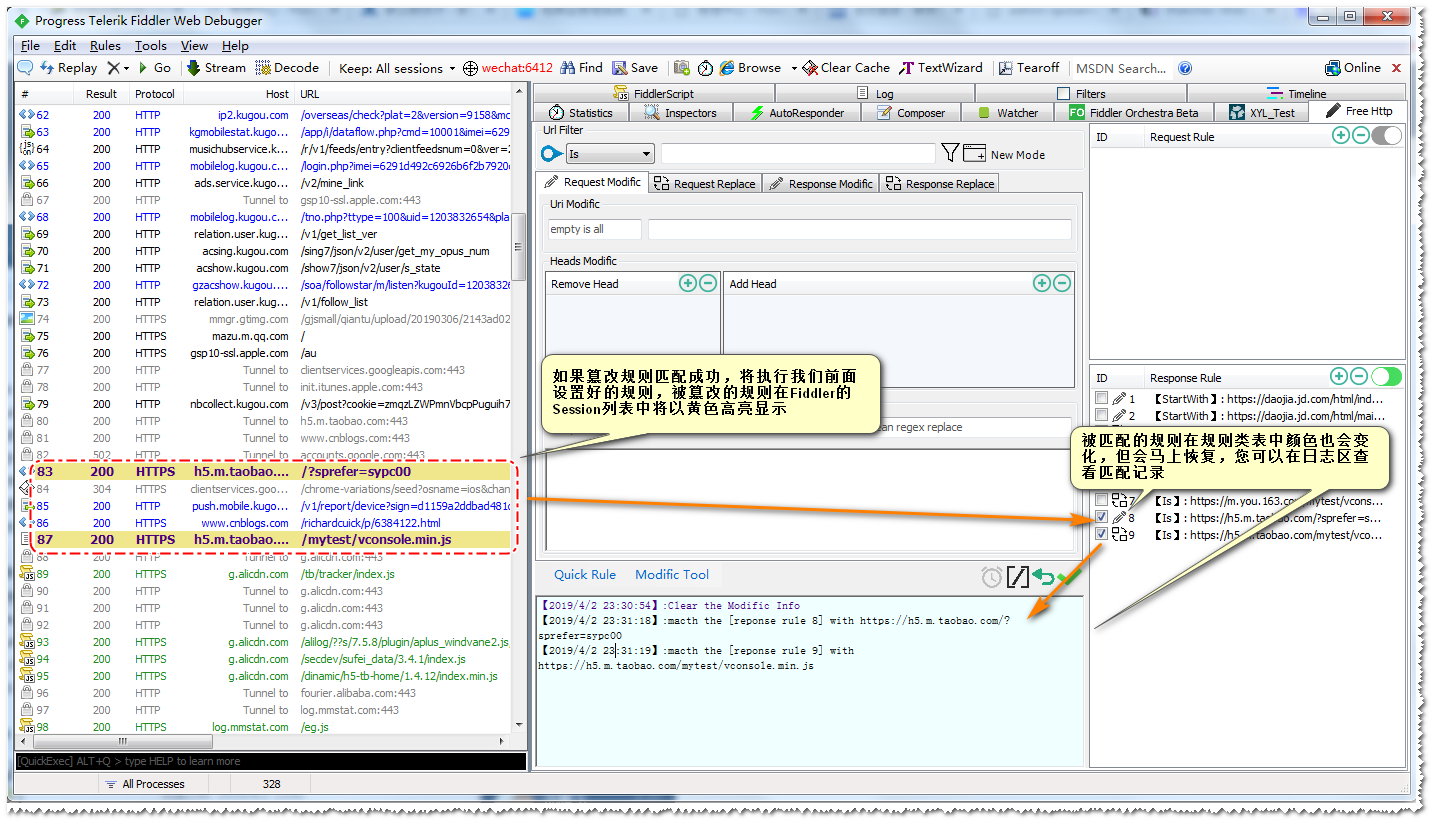Viewport: 1437px width, 826px height.
Task: Switch to the Watcher tab
Action: 1008,112
